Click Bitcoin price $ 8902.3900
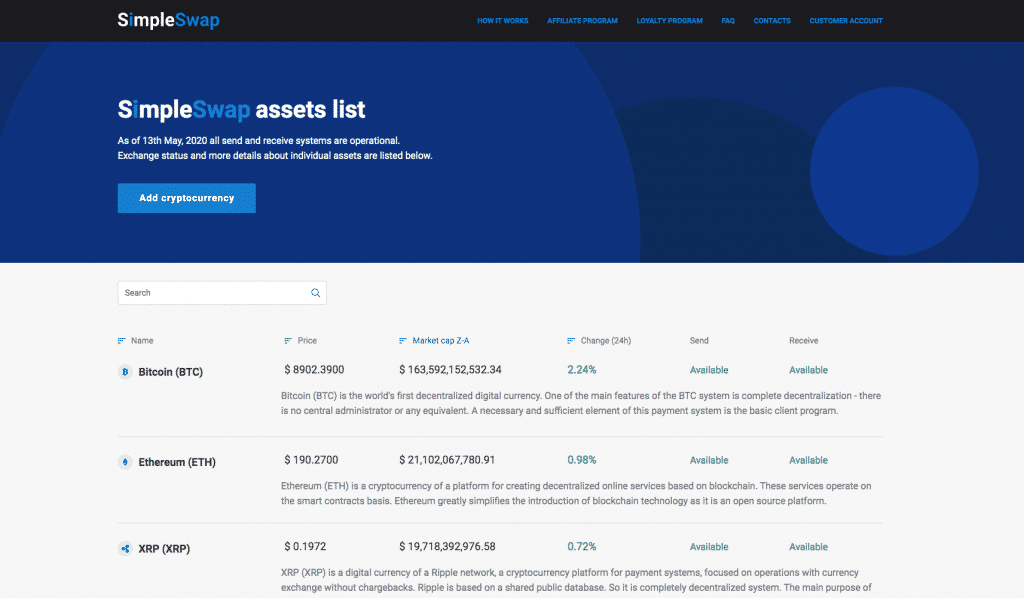 coord(314,370)
